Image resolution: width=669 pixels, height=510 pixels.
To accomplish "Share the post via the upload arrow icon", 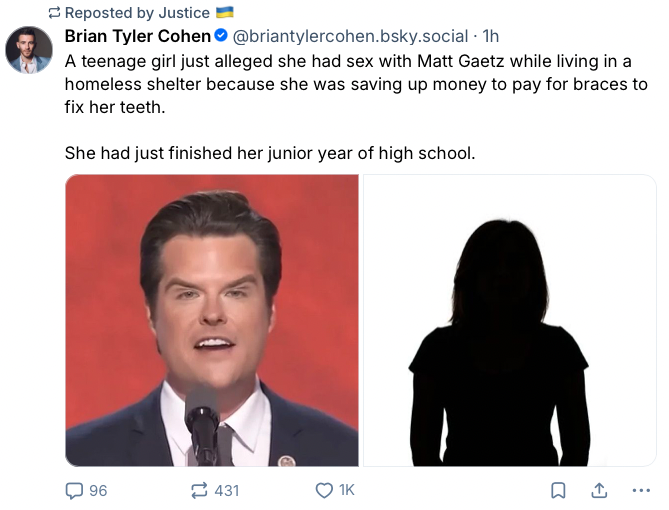I will pyautogui.click(x=600, y=490).
